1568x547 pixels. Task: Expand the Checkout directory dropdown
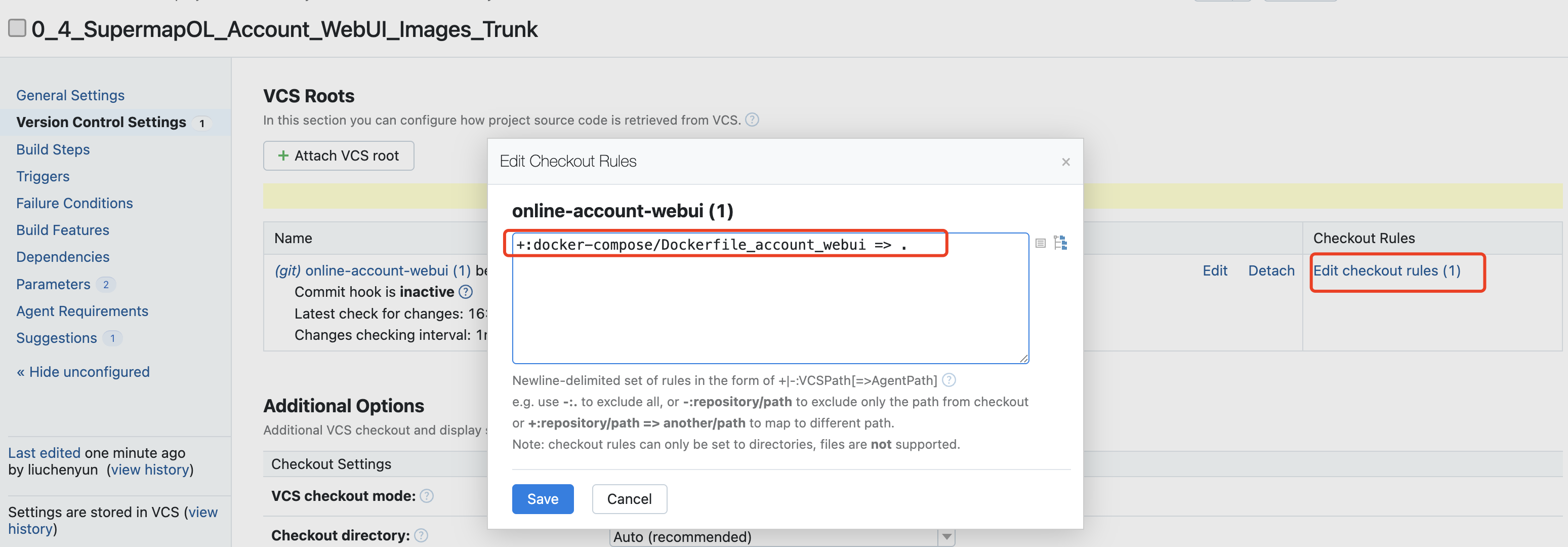946,537
